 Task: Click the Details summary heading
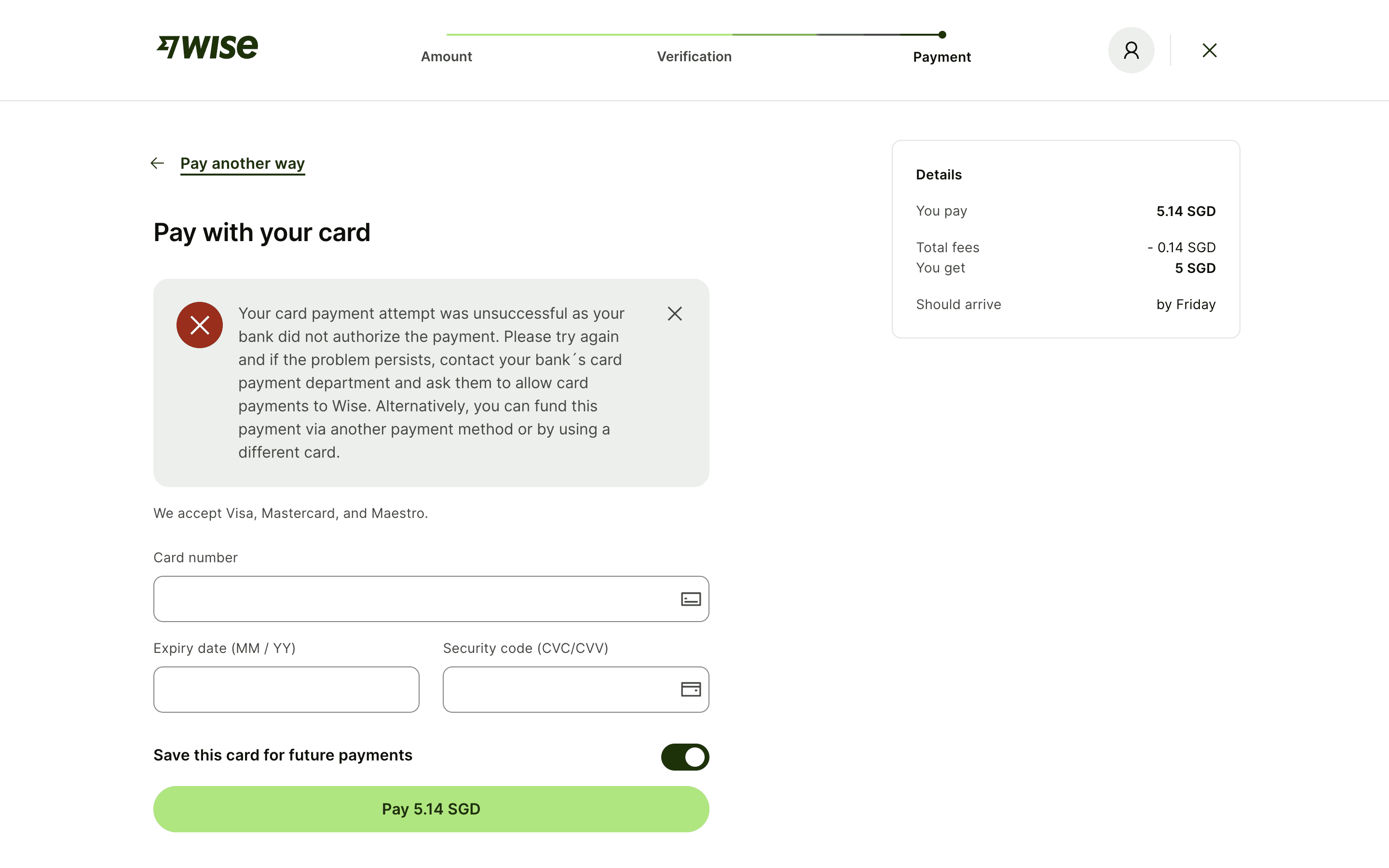coord(939,175)
